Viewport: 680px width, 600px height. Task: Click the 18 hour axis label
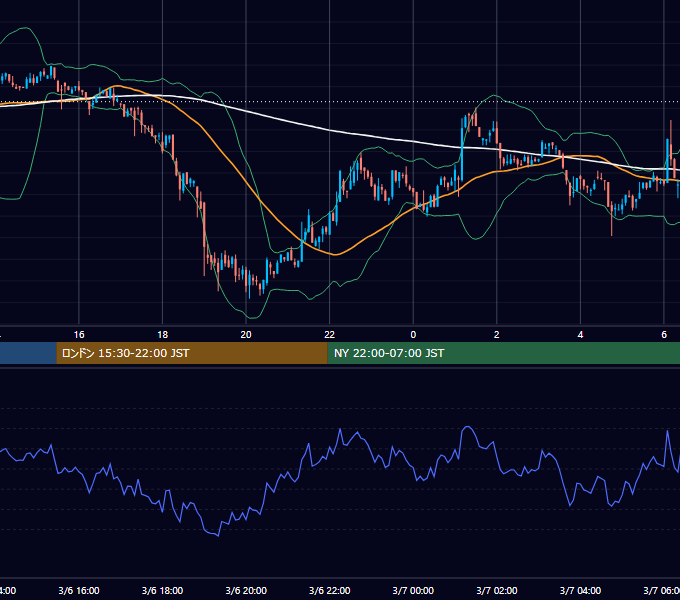(x=163, y=335)
